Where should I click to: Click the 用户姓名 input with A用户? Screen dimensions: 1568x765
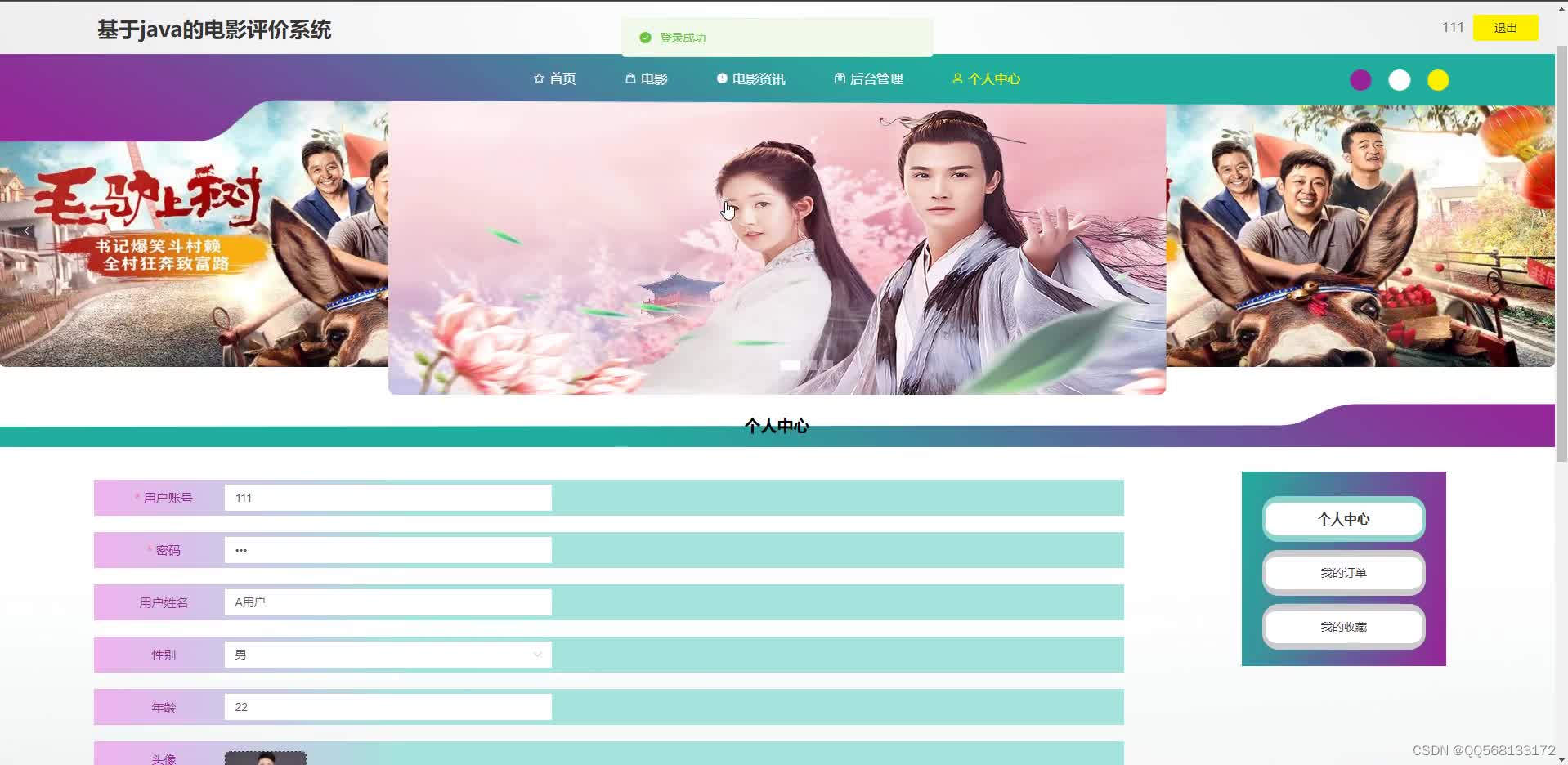click(388, 602)
